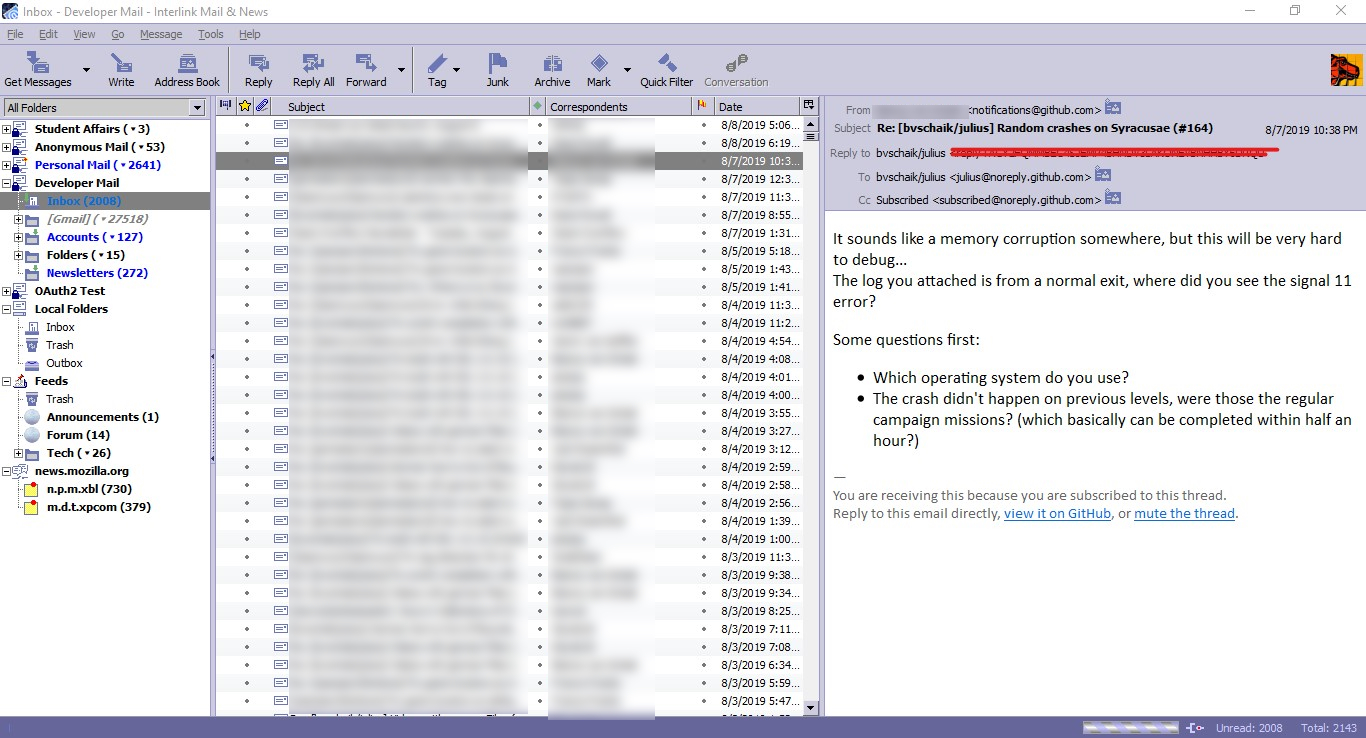Open the column picker button
1366x738 pixels.
click(x=808, y=106)
